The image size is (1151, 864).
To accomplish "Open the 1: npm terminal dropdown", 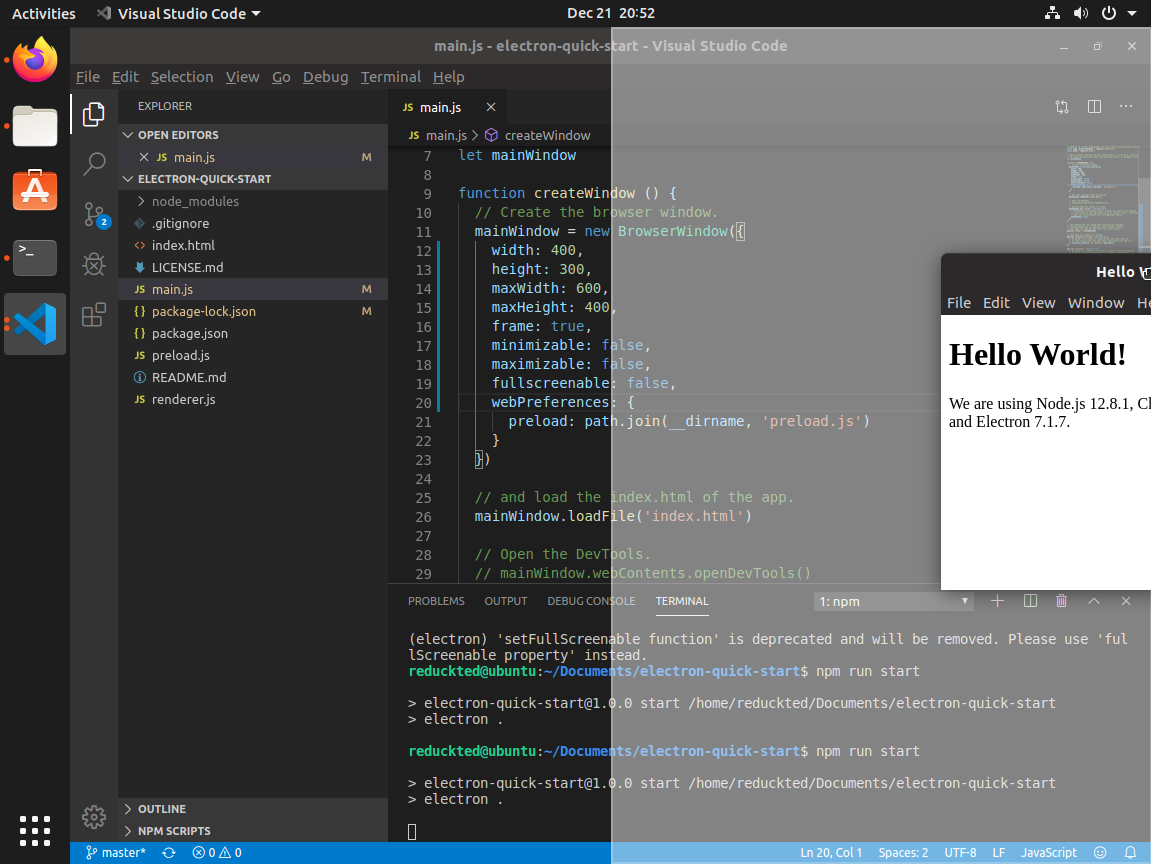I will (893, 601).
